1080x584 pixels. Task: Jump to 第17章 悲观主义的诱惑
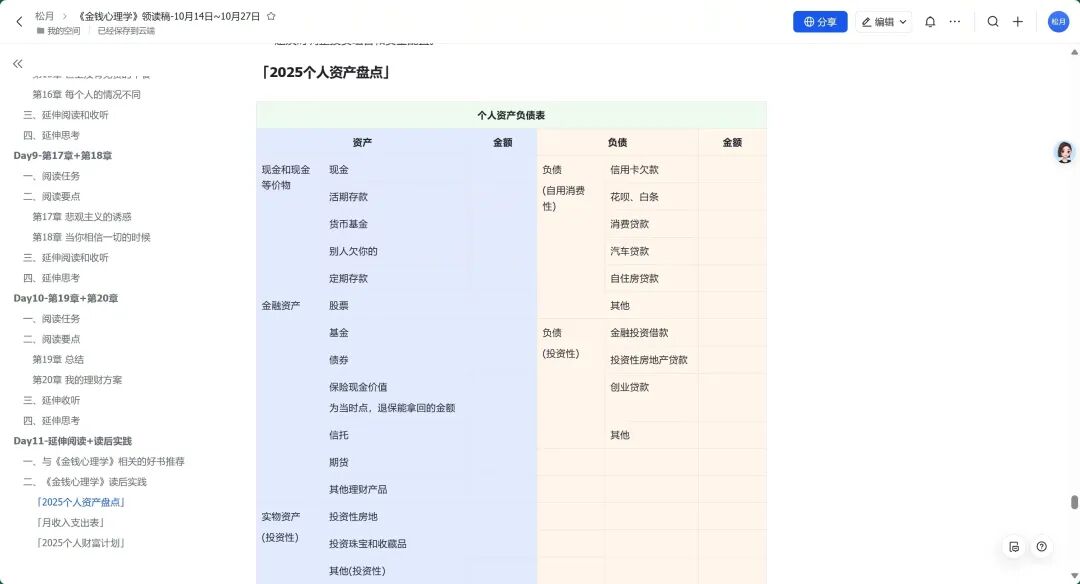click(81, 217)
